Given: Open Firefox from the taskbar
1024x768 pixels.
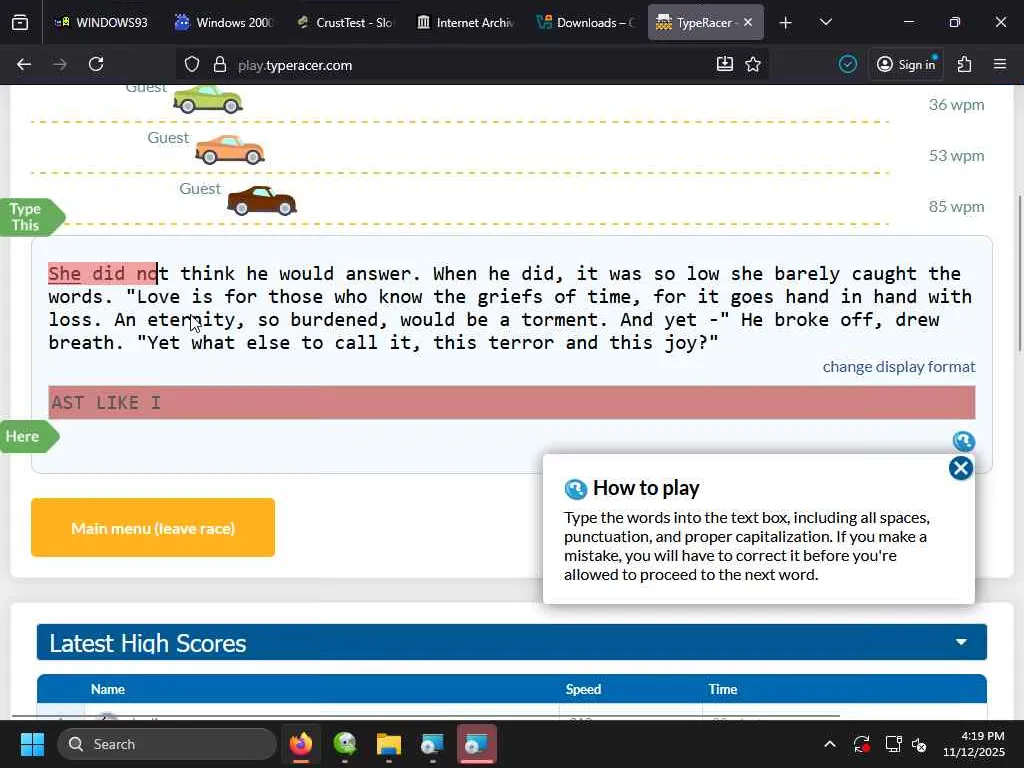Looking at the screenshot, I should click(x=301, y=744).
